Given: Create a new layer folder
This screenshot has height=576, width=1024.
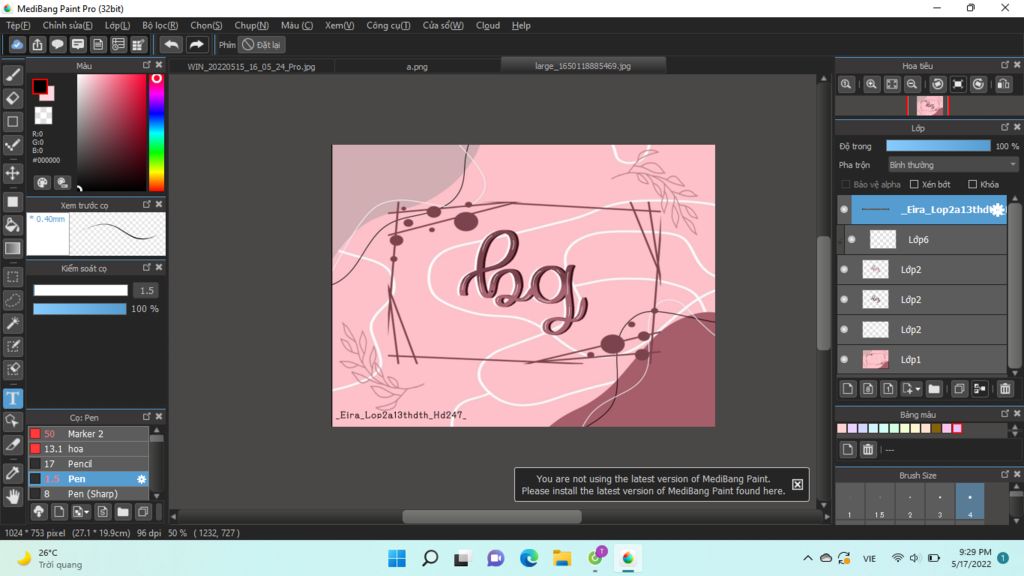Looking at the screenshot, I should 934,389.
